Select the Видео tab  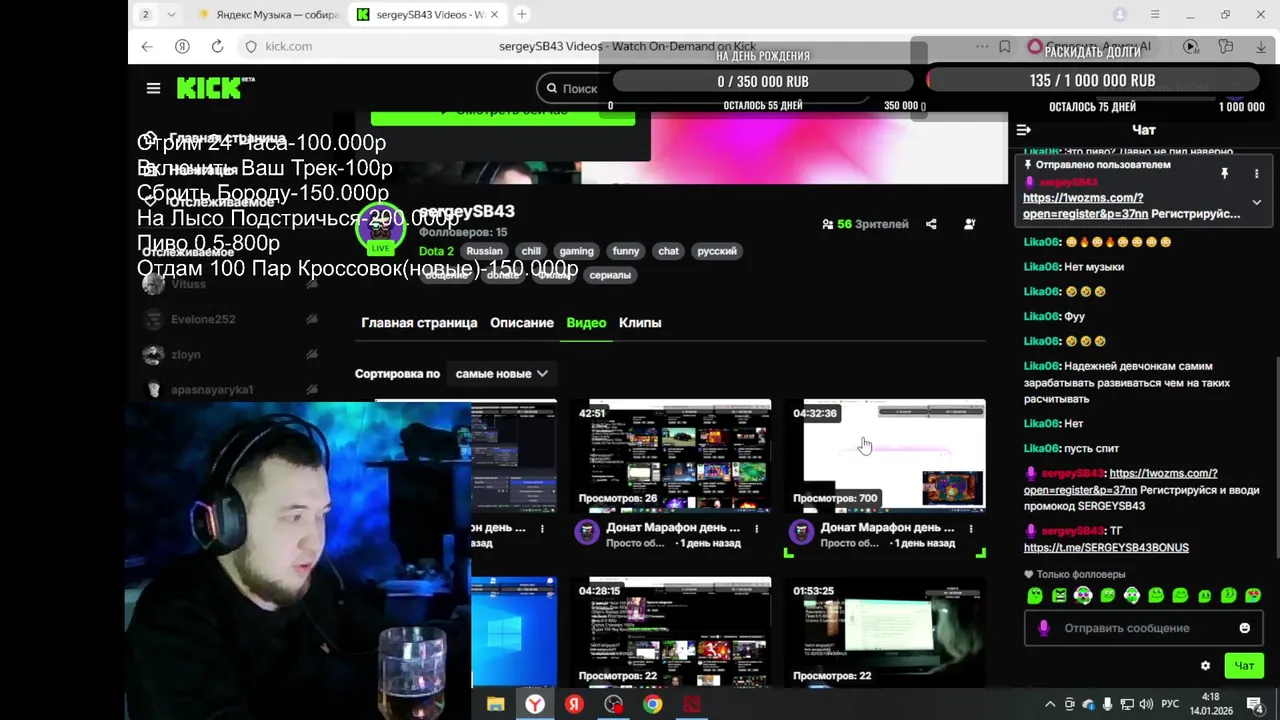586,323
